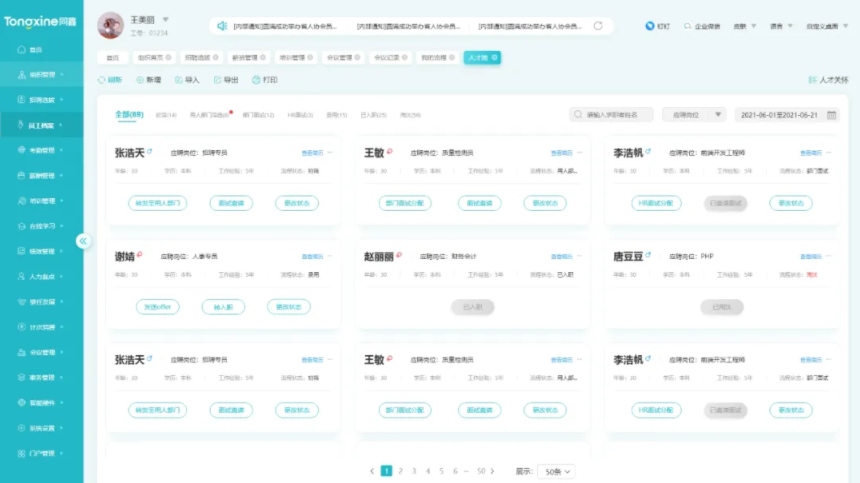
Task: Click the 新增 add icon
Action: pos(140,79)
